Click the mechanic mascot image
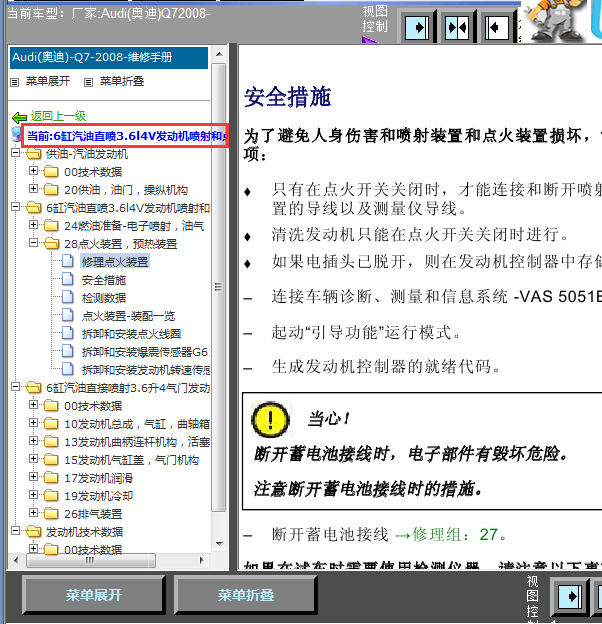 coord(555,20)
